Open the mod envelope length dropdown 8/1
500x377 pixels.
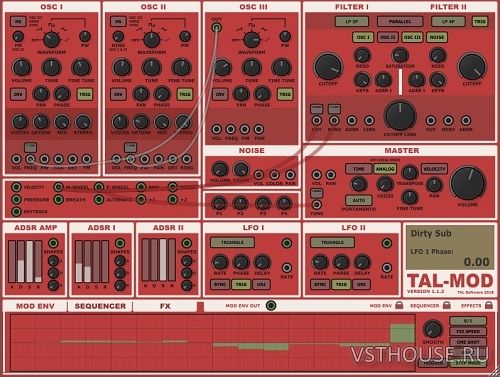point(468,321)
